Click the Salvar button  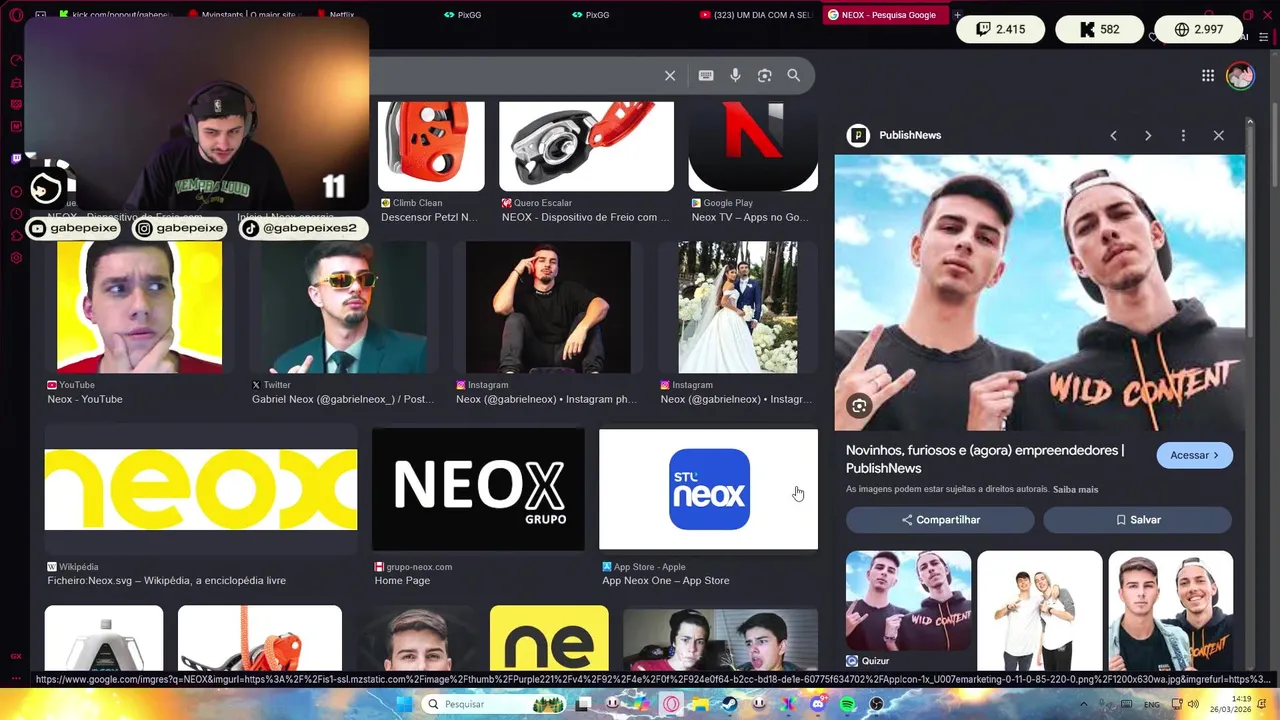(x=1138, y=520)
